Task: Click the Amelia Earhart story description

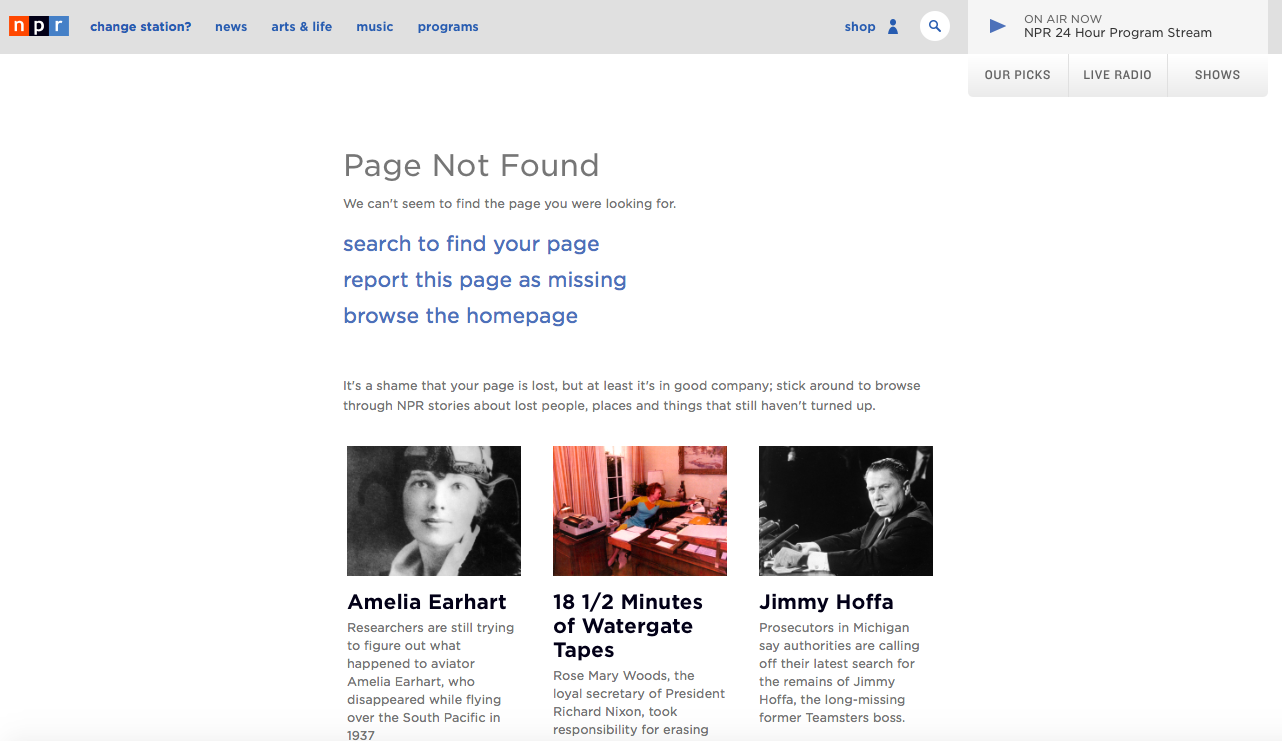Action: (x=431, y=682)
